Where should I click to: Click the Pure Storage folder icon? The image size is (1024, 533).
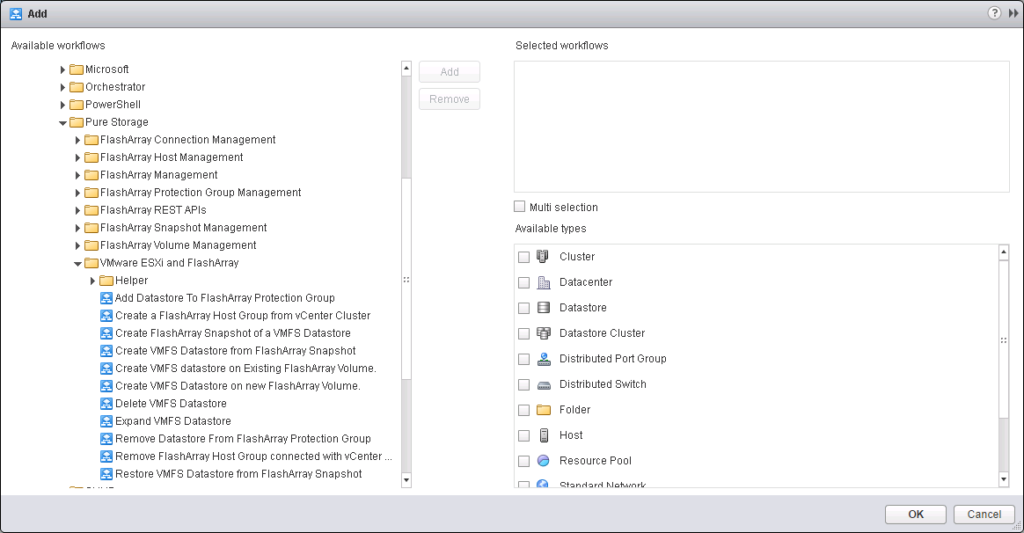pyautogui.click(x=76, y=122)
